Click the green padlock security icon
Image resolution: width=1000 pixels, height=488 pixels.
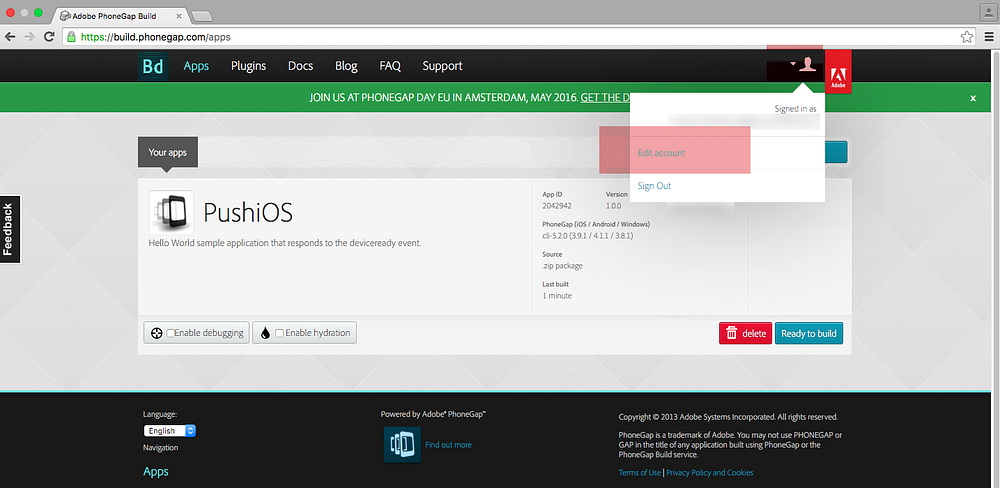(71, 37)
